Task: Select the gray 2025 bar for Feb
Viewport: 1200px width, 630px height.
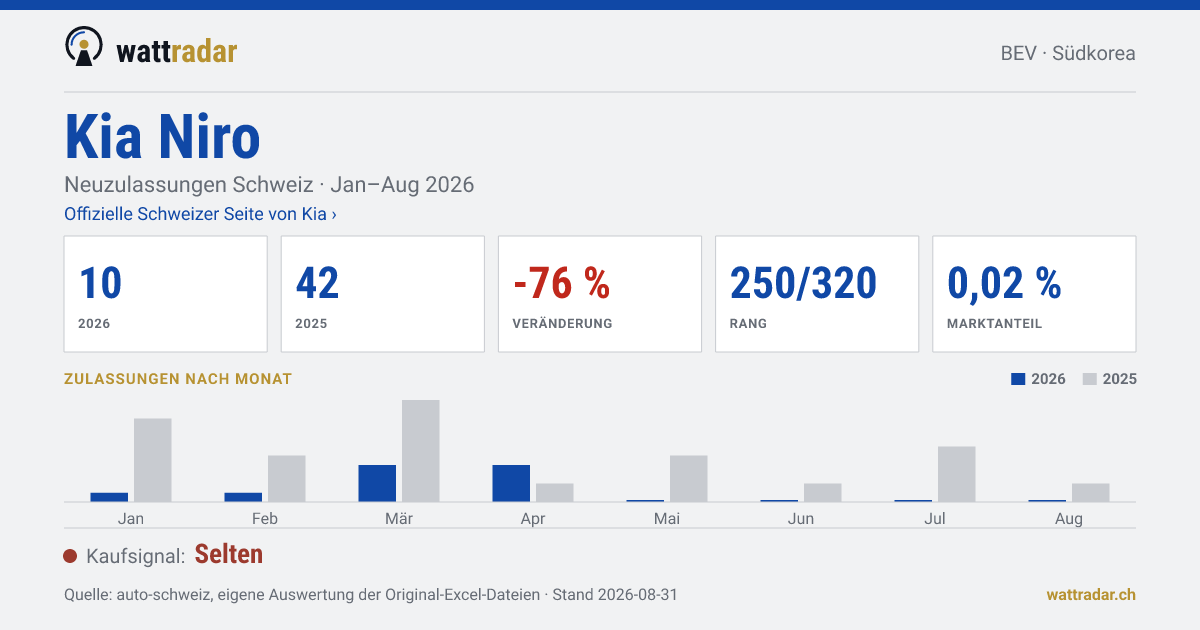Action: pos(287,478)
